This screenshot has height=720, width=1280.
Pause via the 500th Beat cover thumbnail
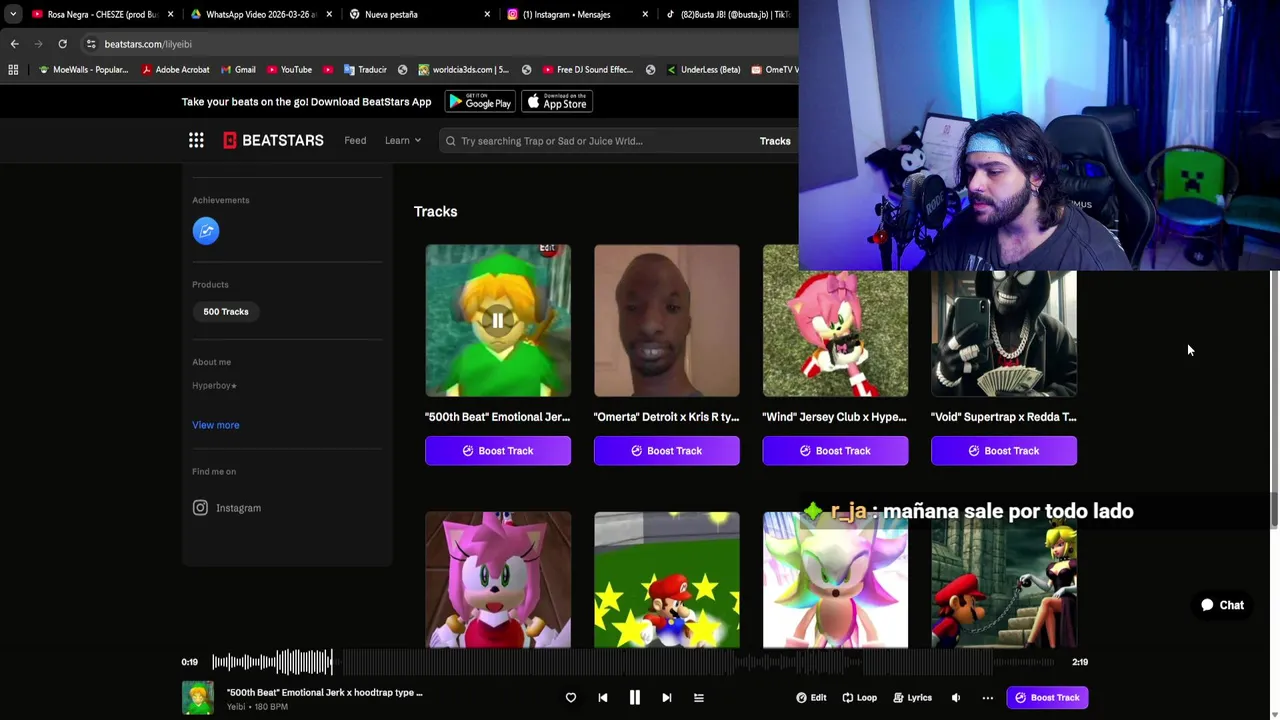point(498,321)
